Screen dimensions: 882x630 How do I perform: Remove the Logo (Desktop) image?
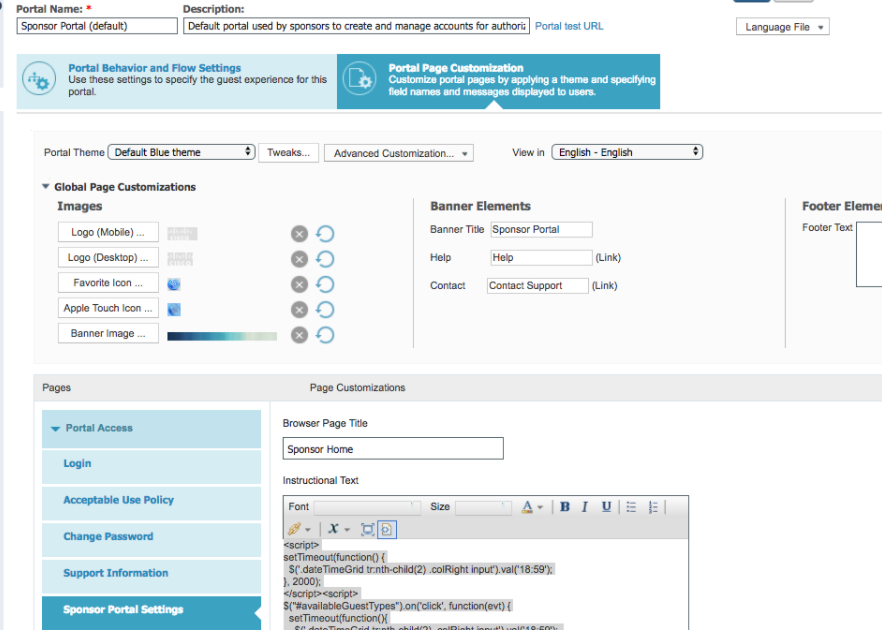(x=299, y=259)
